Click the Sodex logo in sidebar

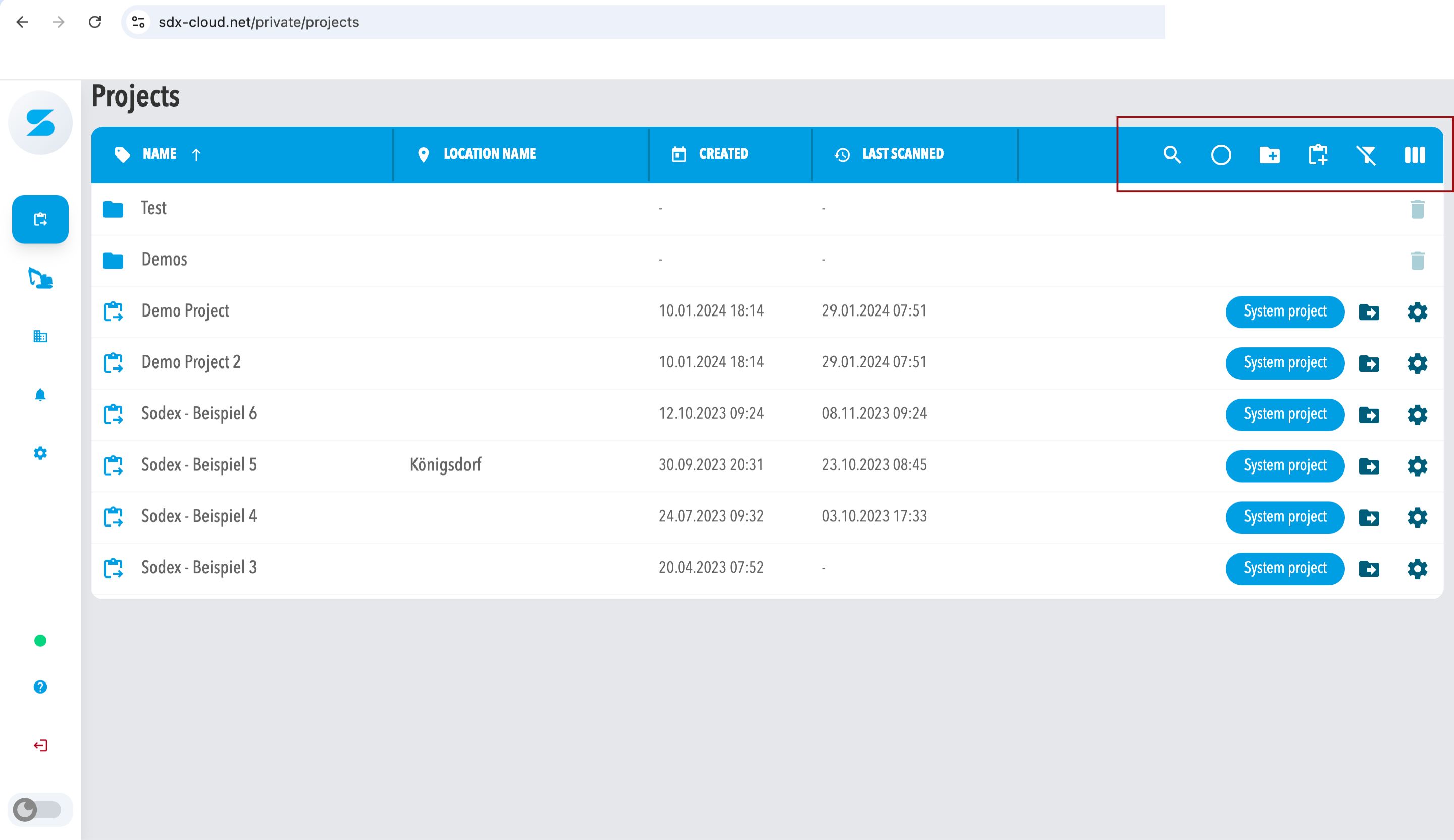pos(40,122)
